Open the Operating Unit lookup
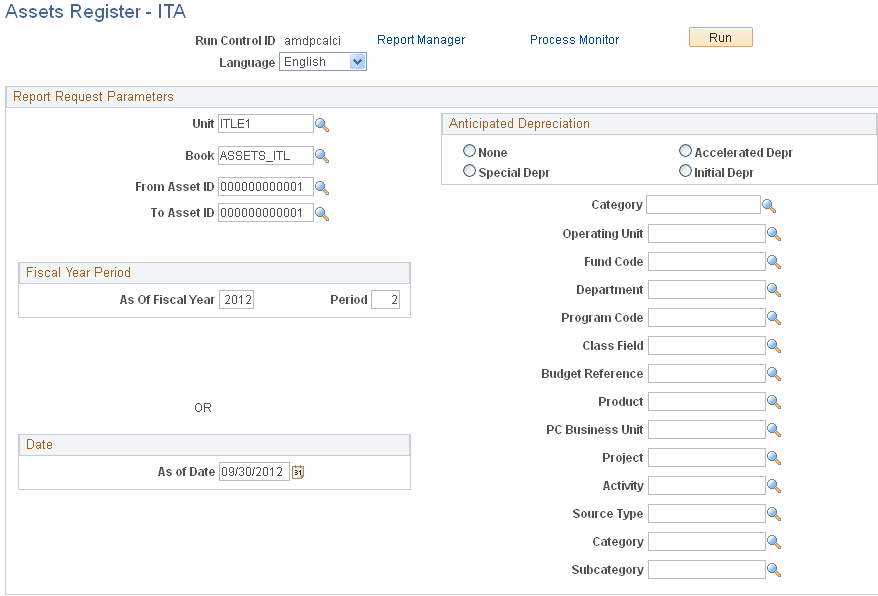 [774, 233]
